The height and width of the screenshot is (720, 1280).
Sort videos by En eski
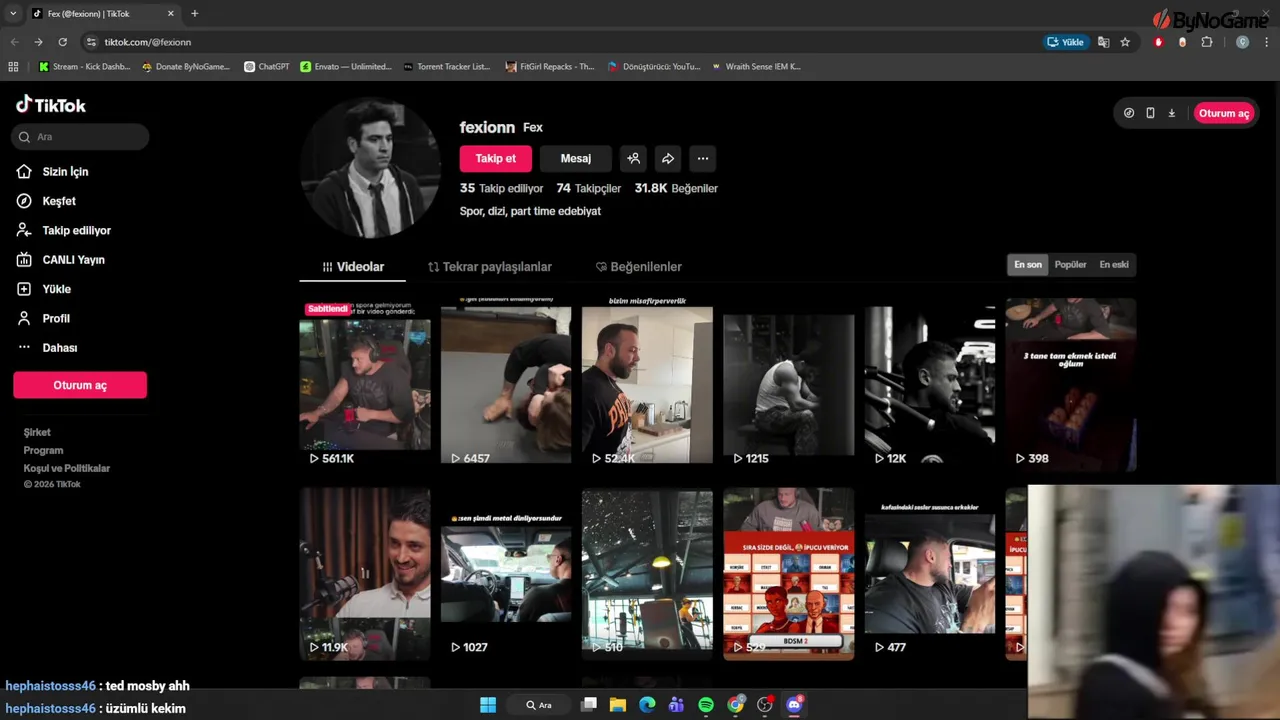pos(1114,265)
